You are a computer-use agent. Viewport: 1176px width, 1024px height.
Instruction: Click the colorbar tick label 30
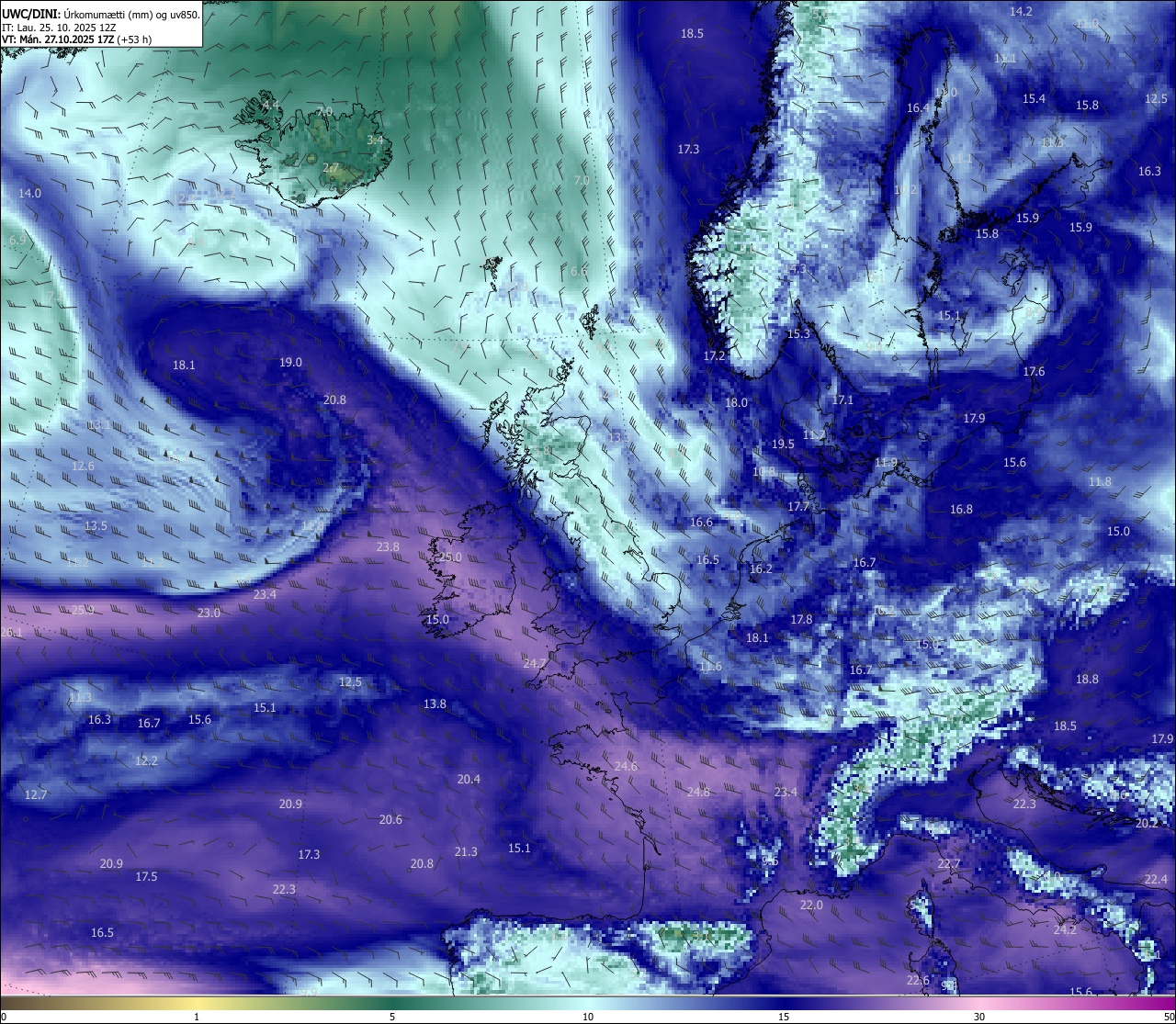point(979,1017)
